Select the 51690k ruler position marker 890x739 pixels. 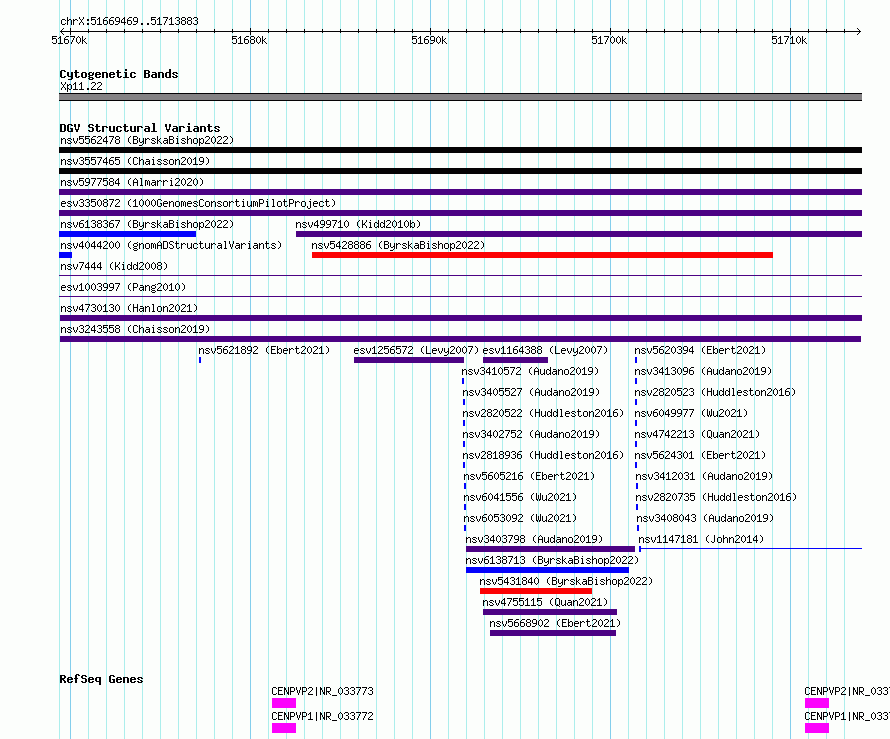[x=429, y=40]
